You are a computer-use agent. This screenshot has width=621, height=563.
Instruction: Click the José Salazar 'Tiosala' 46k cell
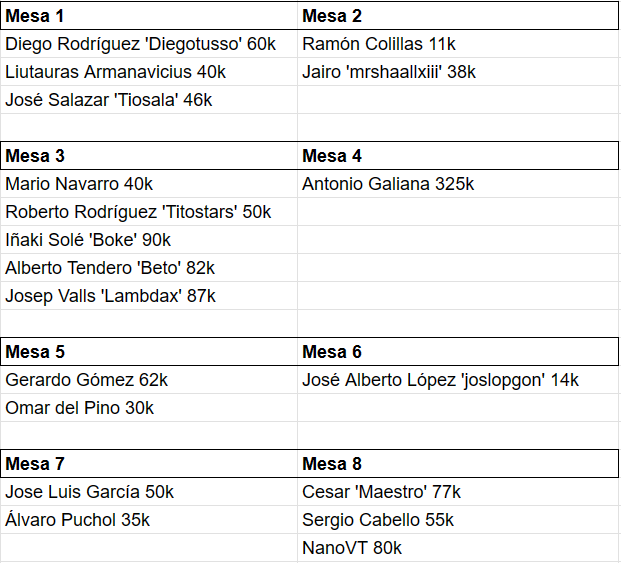pyautogui.click(x=149, y=100)
